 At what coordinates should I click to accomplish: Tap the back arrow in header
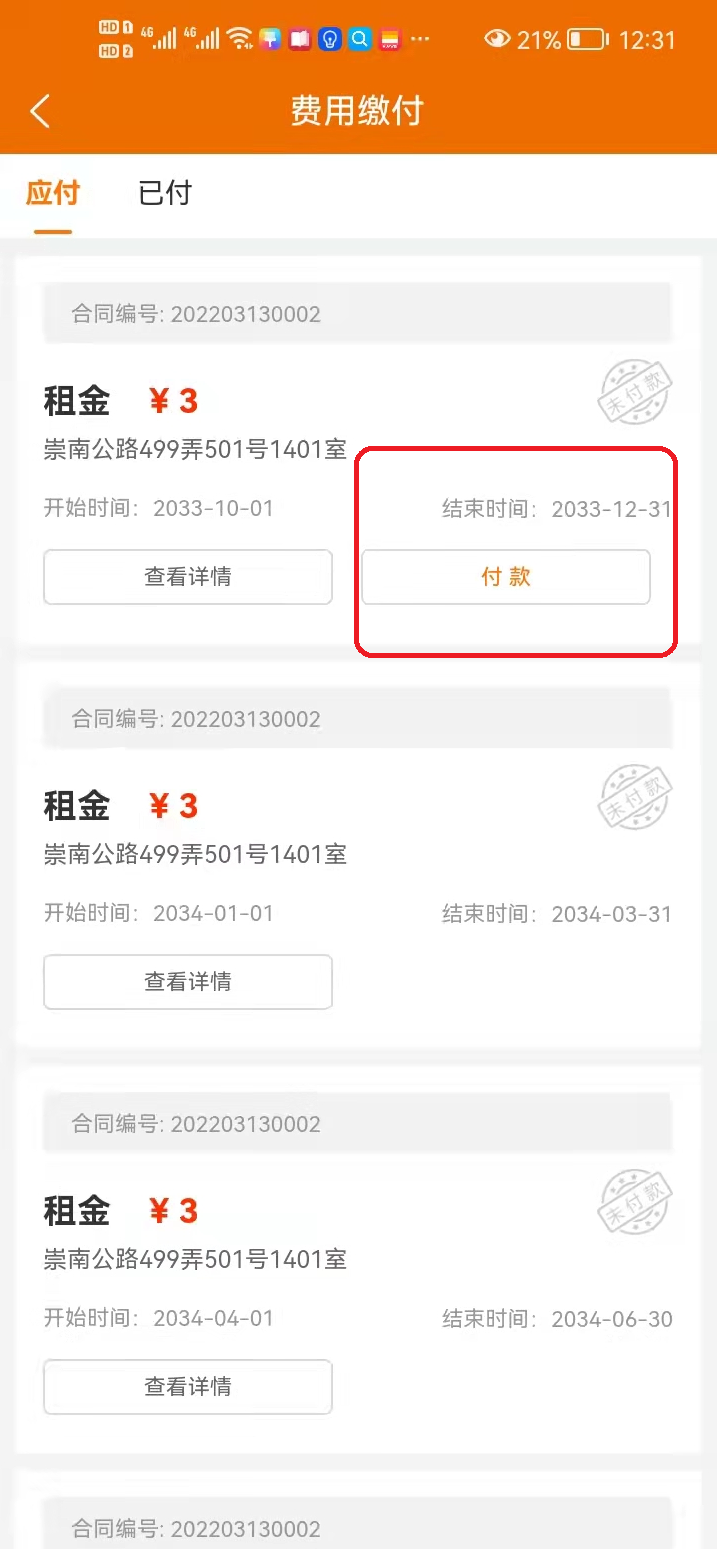click(x=40, y=111)
